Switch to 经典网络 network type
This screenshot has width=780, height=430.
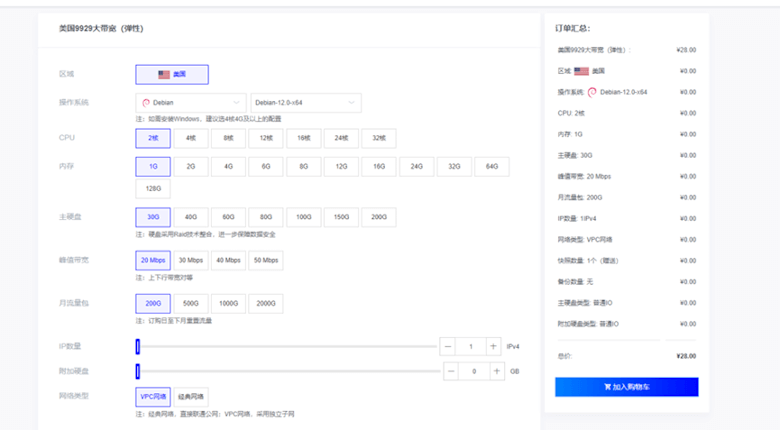tap(191, 397)
